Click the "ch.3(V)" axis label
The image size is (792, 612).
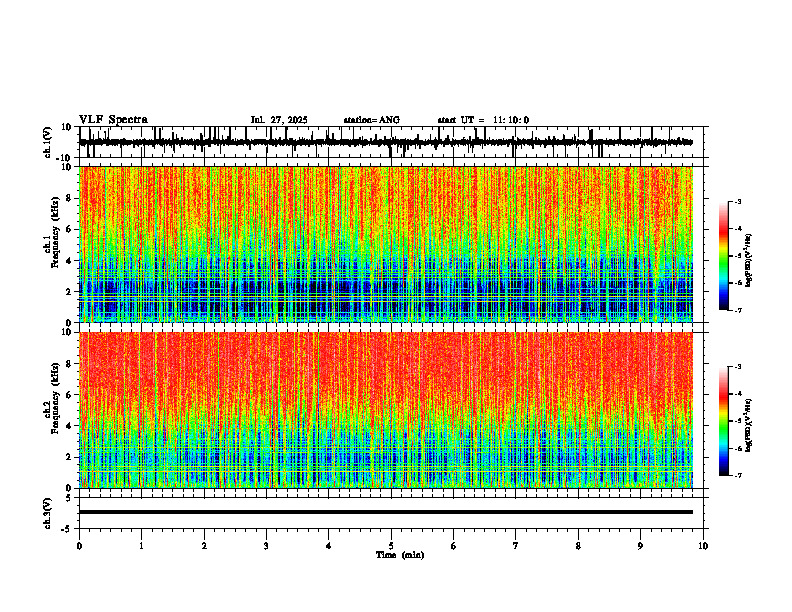(48, 513)
